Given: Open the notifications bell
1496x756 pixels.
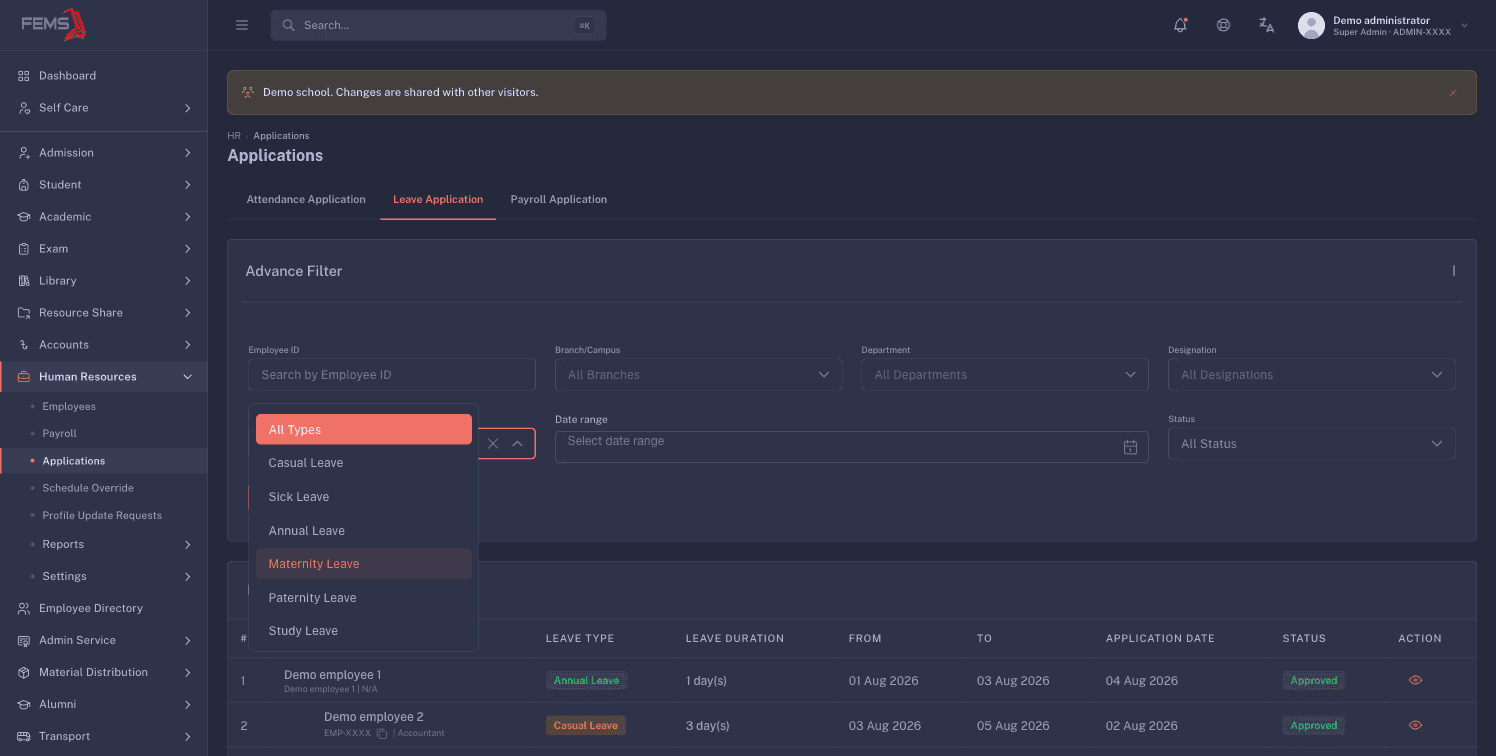Looking at the screenshot, I should 1180,25.
